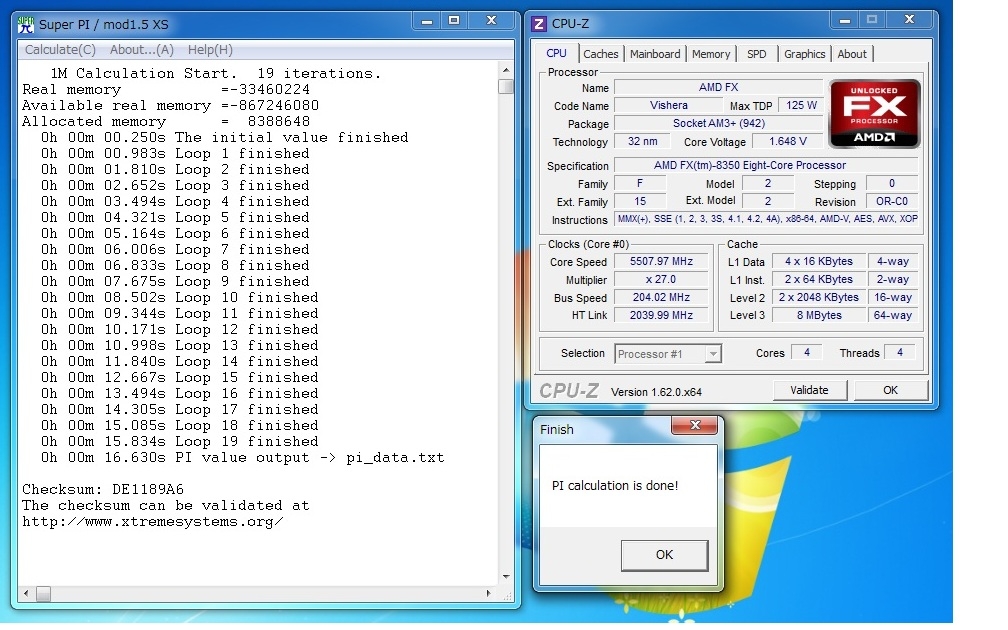The height and width of the screenshot is (630, 1008).
Task: Click the CPU-Z title bar logo icon
Action: 539,24
